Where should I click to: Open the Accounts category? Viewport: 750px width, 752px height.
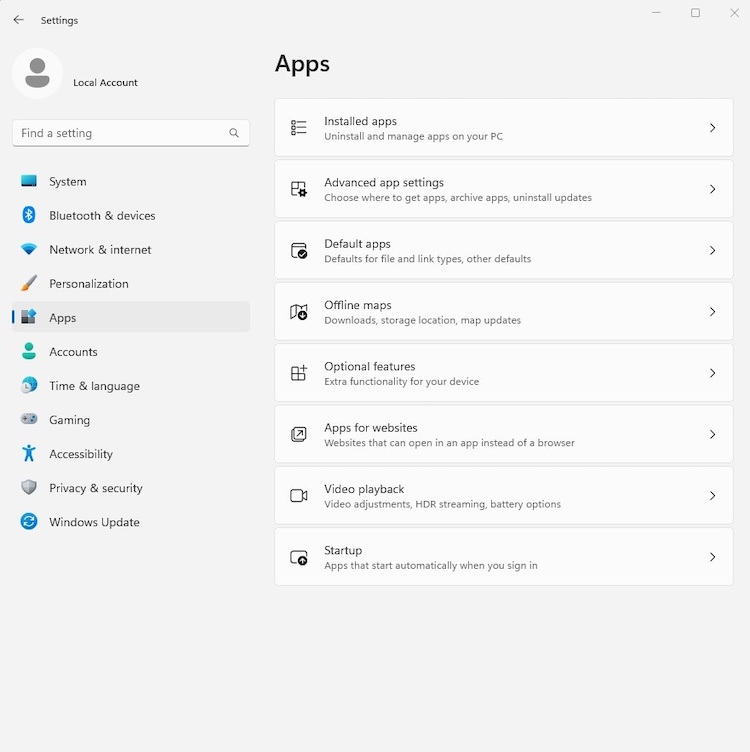[131, 352]
